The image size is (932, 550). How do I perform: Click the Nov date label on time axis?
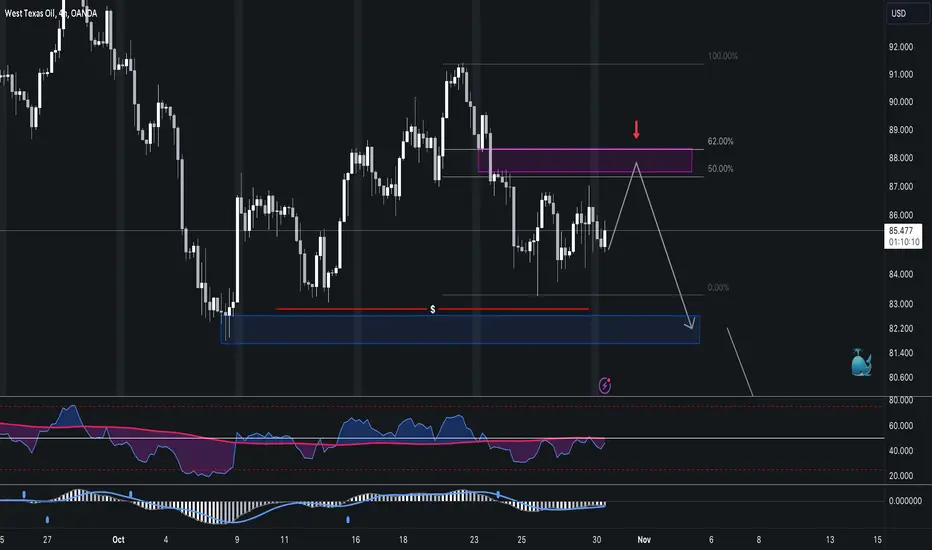(644, 540)
